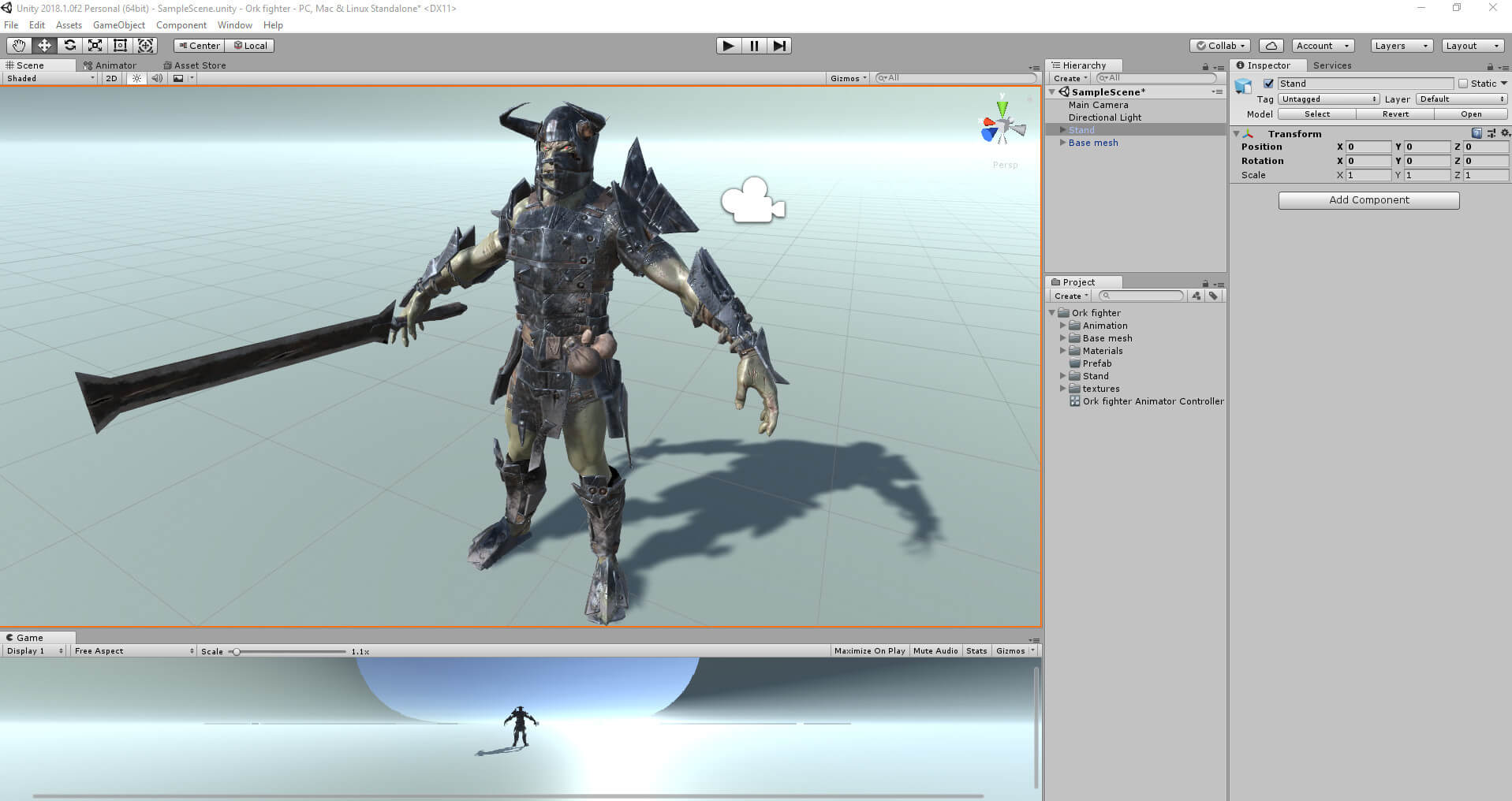Select the Scale tool

click(95, 46)
